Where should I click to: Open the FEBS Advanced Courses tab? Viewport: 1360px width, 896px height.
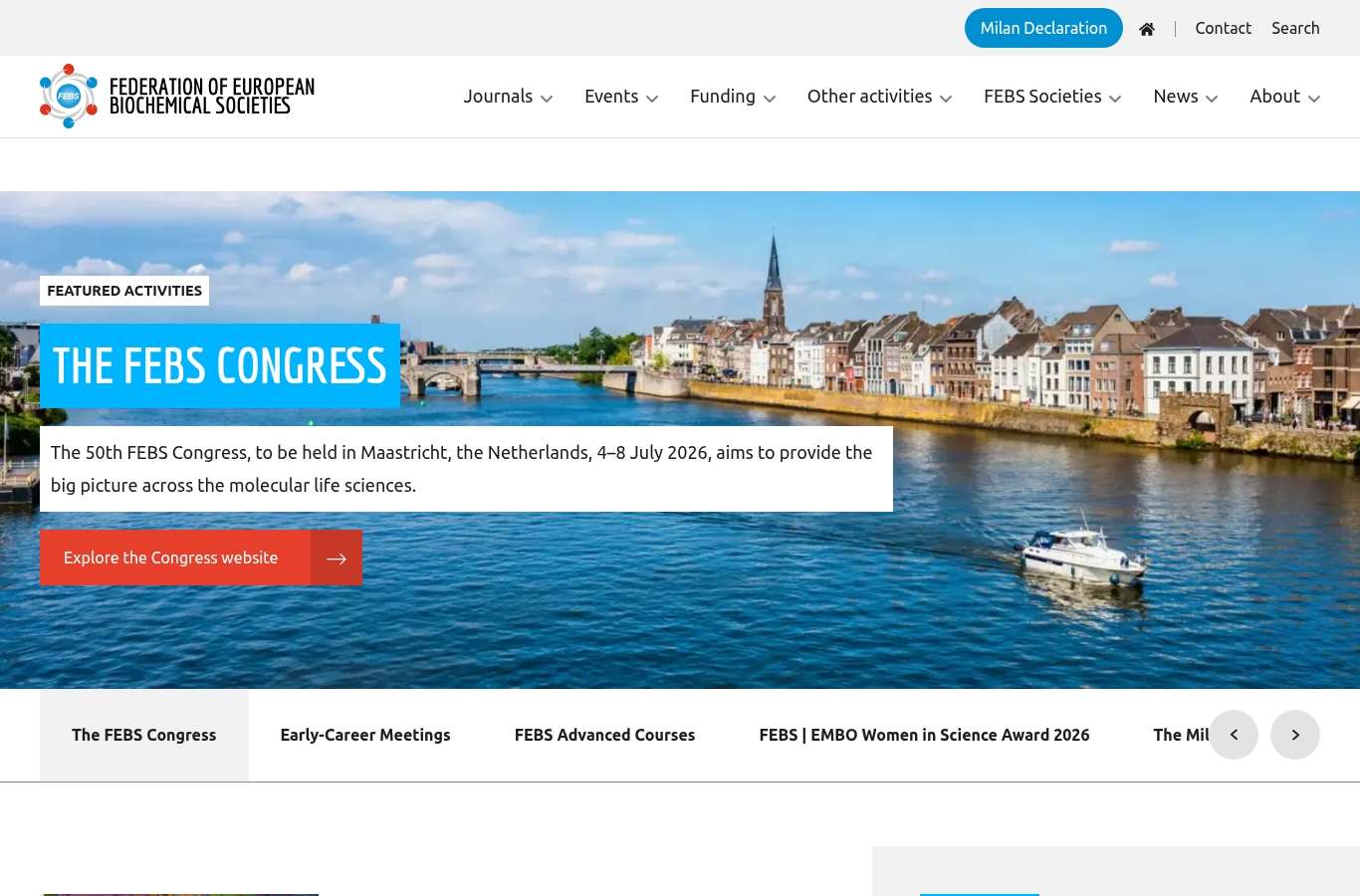pos(604,735)
